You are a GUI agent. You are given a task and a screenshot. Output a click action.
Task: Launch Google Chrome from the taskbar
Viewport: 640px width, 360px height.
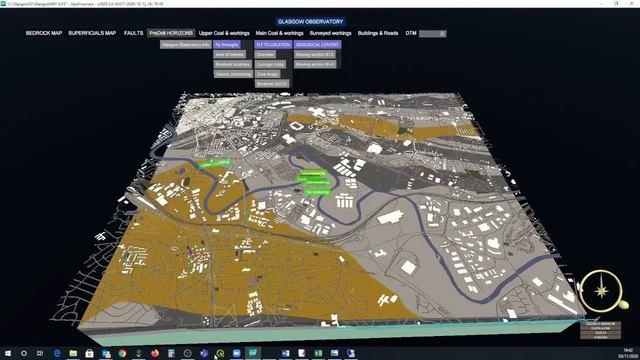(122, 353)
